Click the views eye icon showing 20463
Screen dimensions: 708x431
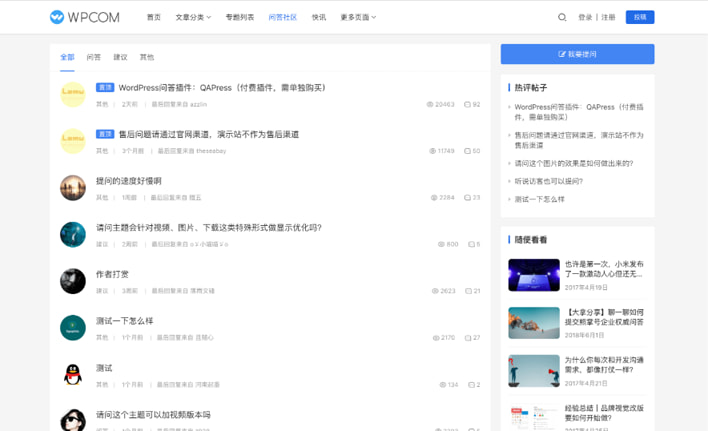point(430,104)
